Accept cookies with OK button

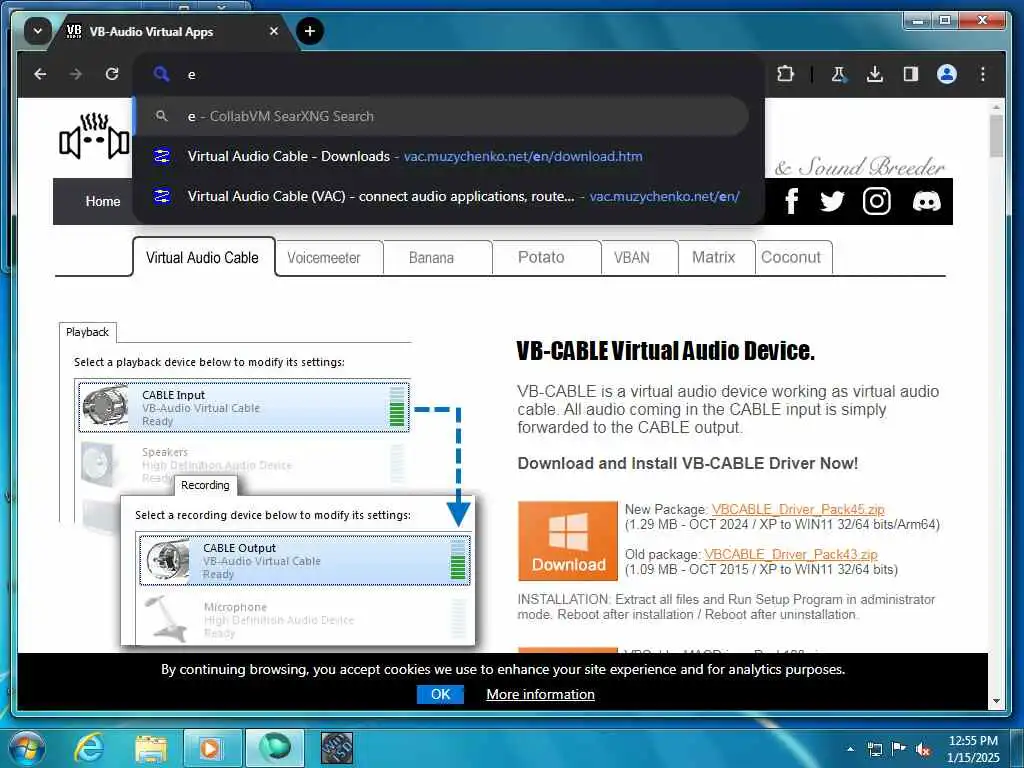[x=440, y=694]
